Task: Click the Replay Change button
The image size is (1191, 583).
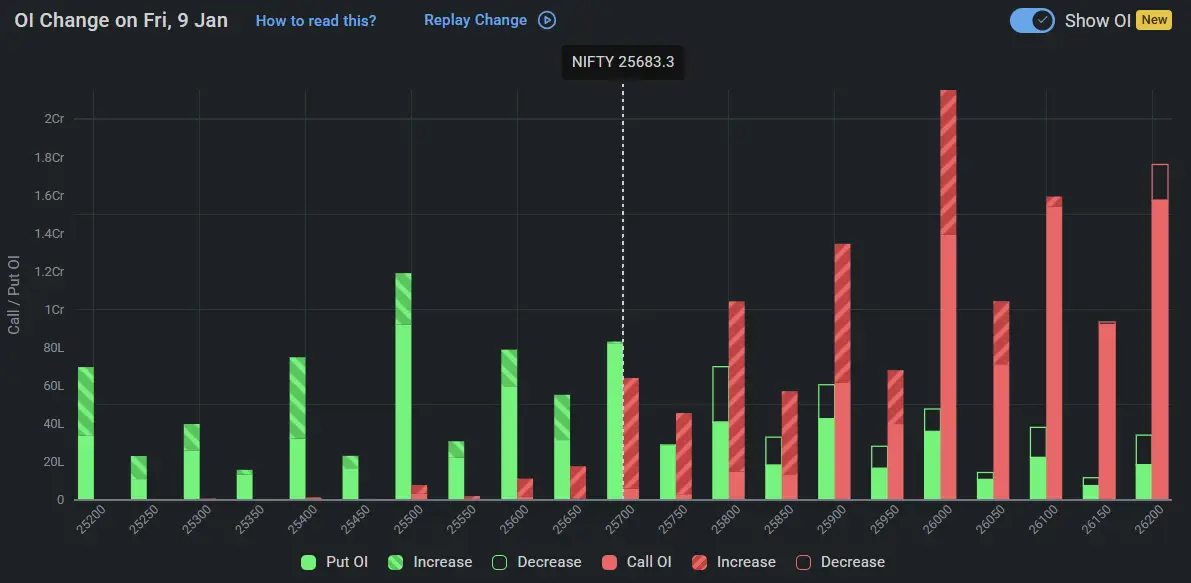Action: click(477, 20)
